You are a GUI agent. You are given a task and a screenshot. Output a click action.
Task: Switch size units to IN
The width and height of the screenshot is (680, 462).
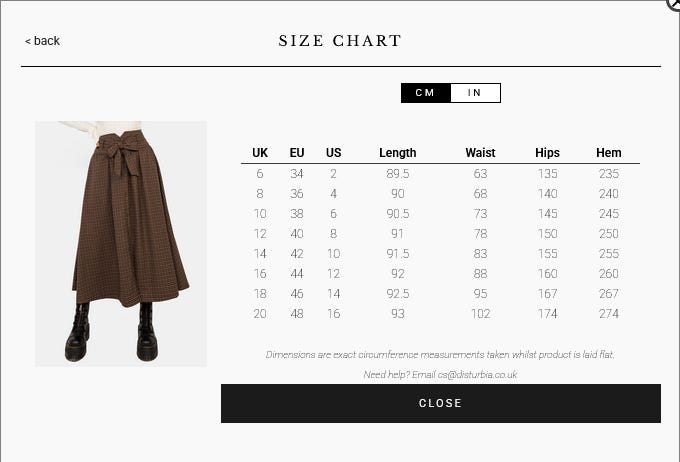click(x=475, y=93)
